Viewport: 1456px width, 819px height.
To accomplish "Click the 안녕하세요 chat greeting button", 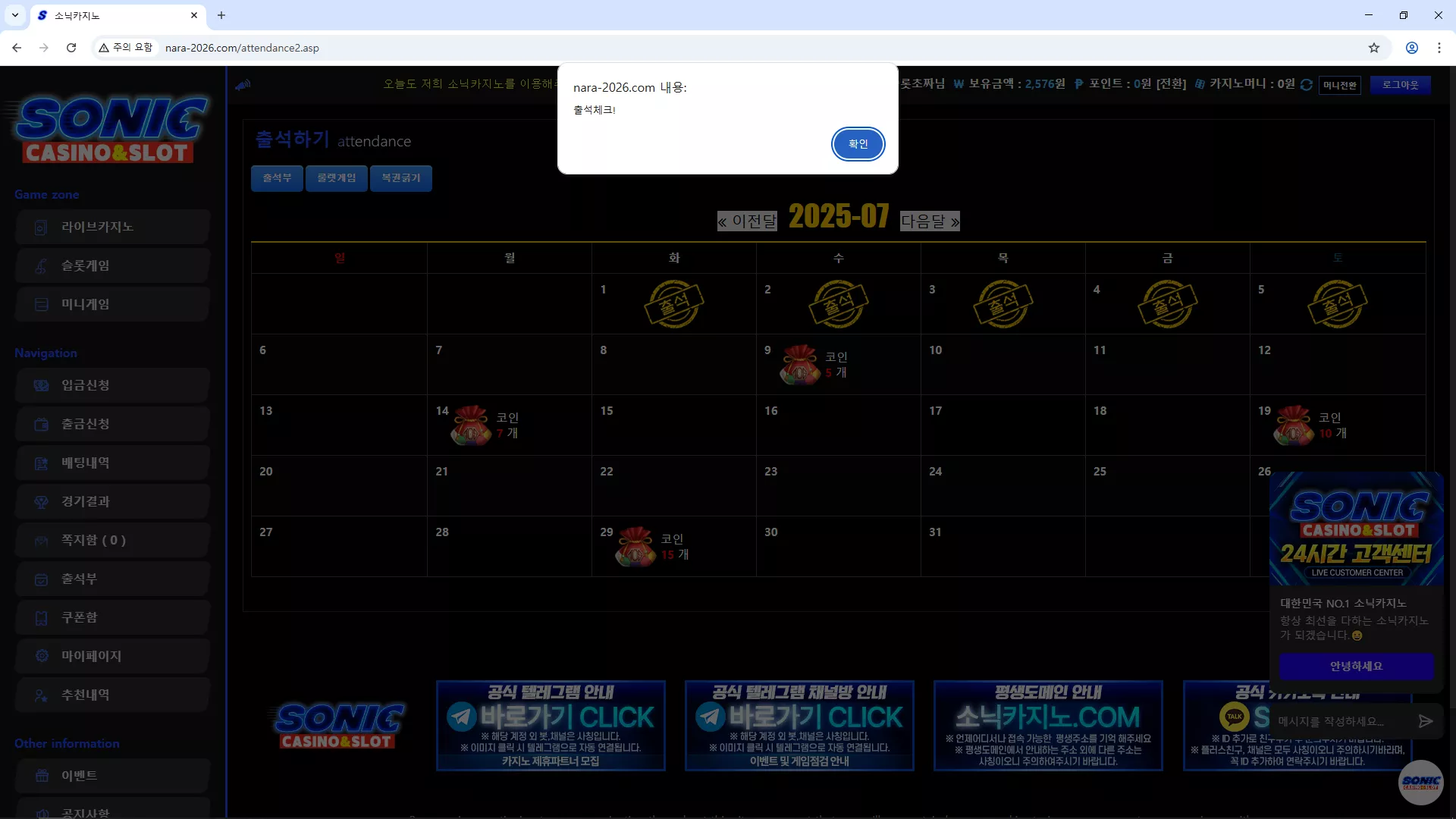I will point(1356,667).
